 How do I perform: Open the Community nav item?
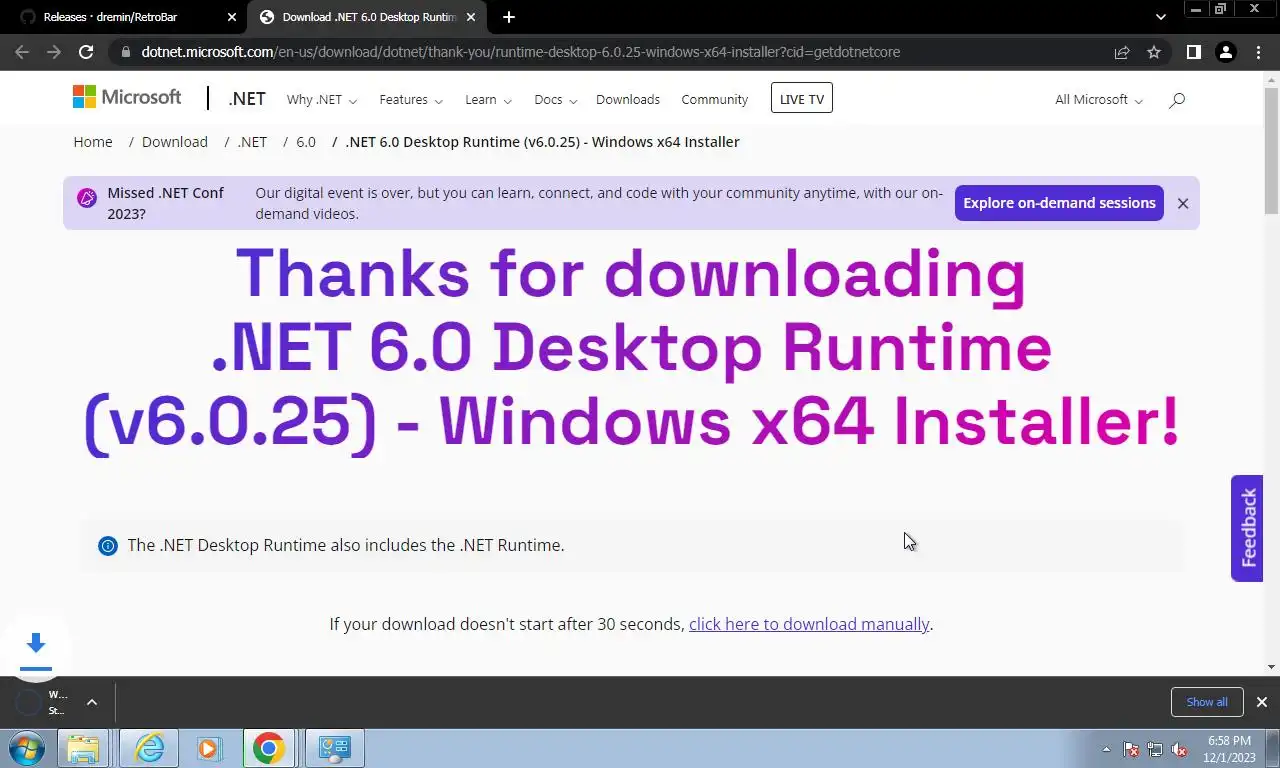[x=714, y=100]
